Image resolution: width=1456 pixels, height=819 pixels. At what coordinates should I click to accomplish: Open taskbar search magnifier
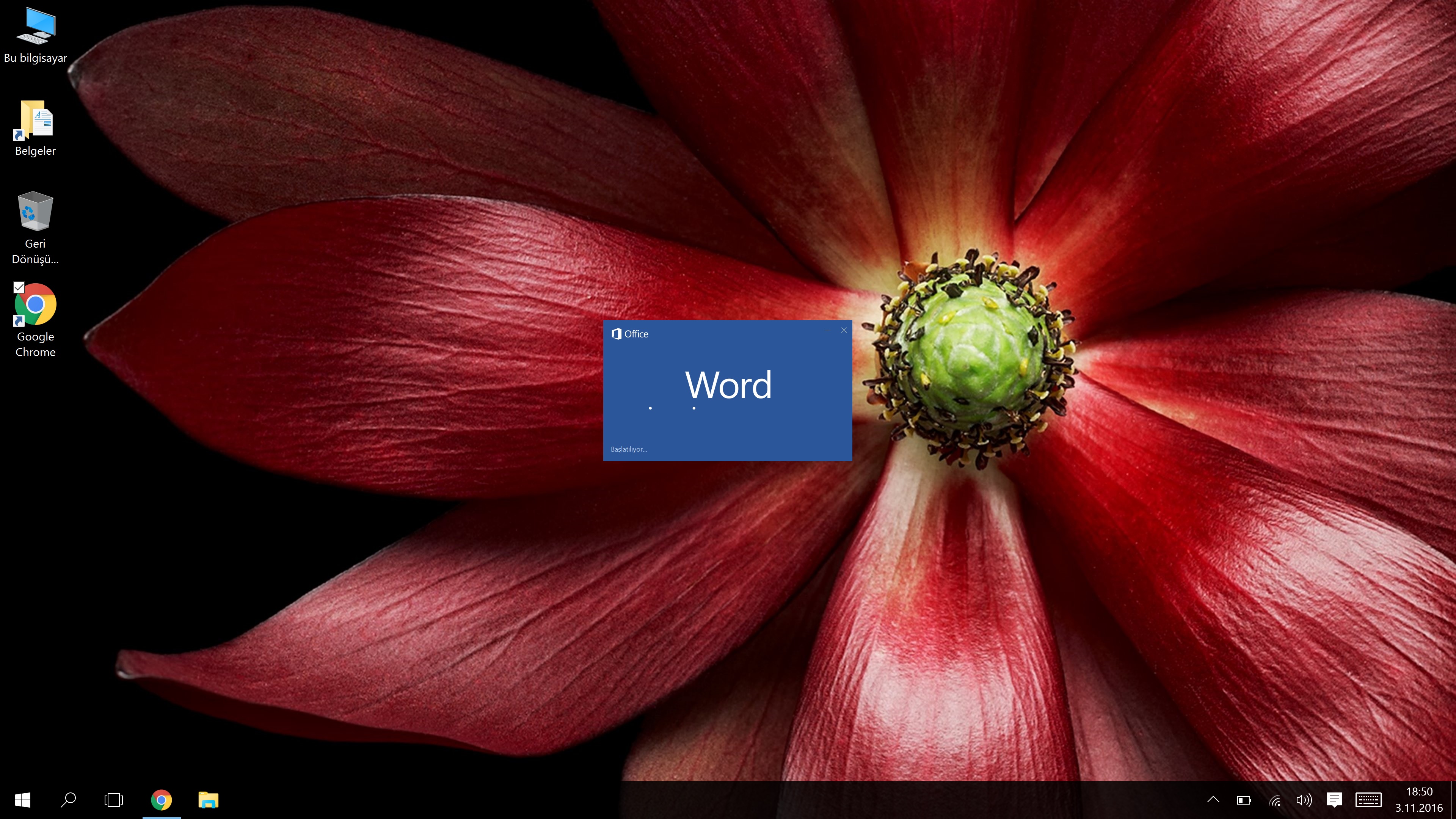pyautogui.click(x=68, y=800)
